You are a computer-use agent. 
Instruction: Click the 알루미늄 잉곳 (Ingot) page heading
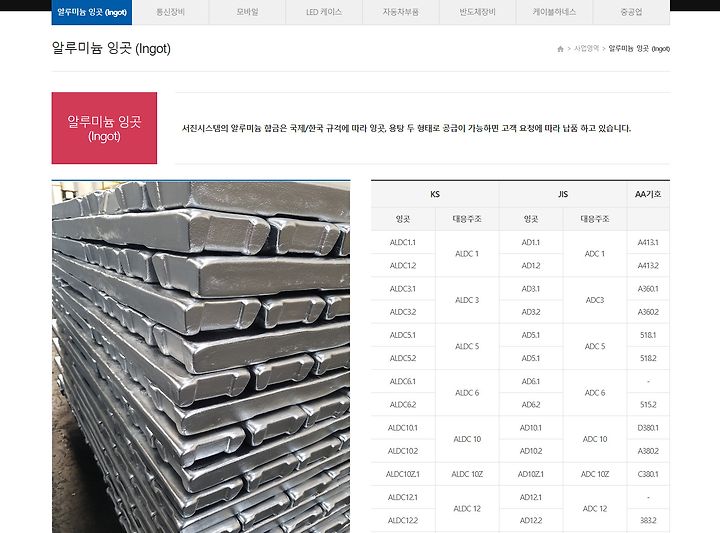click(111, 48)
